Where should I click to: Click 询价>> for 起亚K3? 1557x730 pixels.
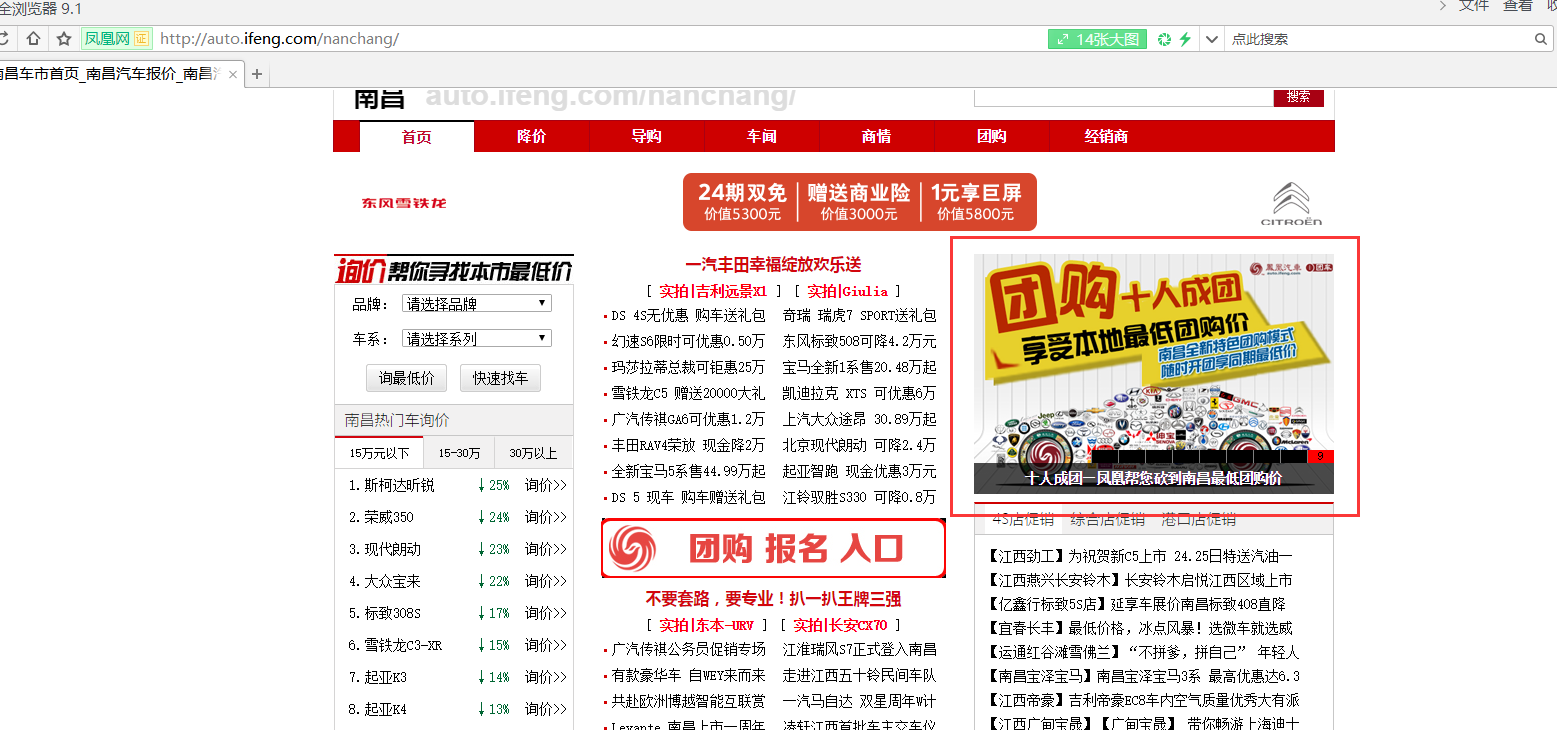546,677
